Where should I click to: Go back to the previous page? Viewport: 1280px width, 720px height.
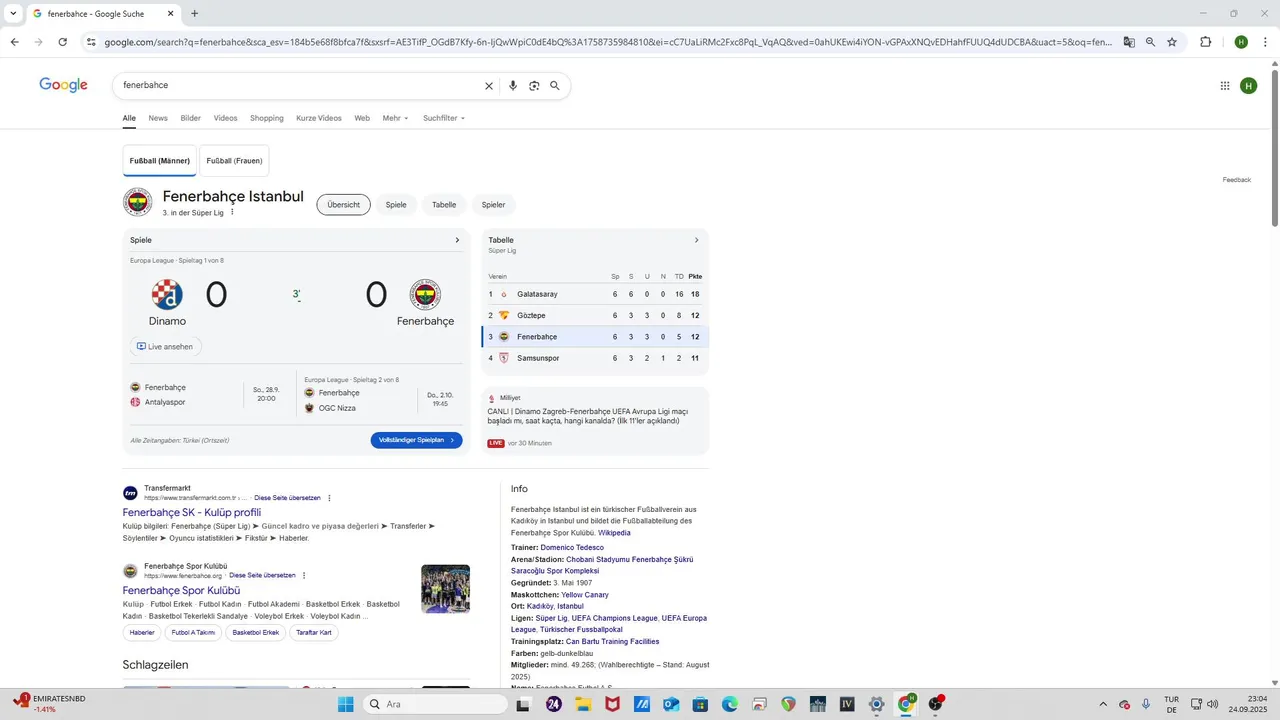[14, 42]
